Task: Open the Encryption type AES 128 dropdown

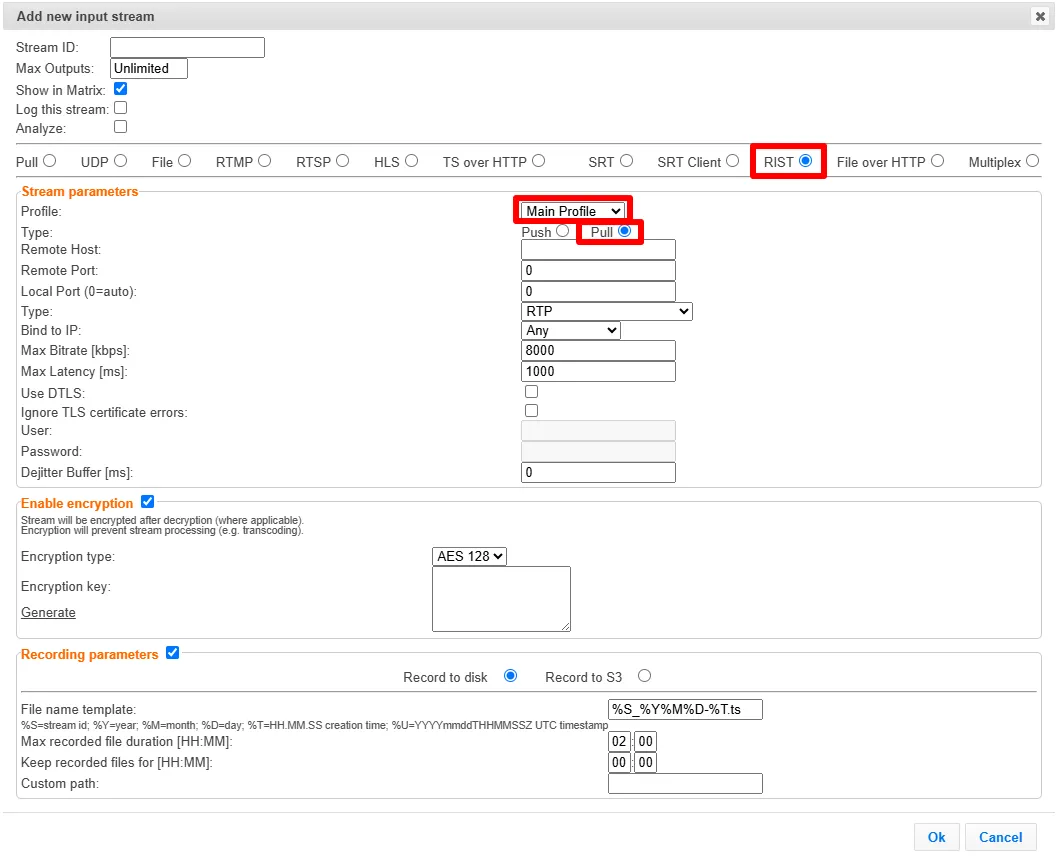Action: tap(469, 556)
